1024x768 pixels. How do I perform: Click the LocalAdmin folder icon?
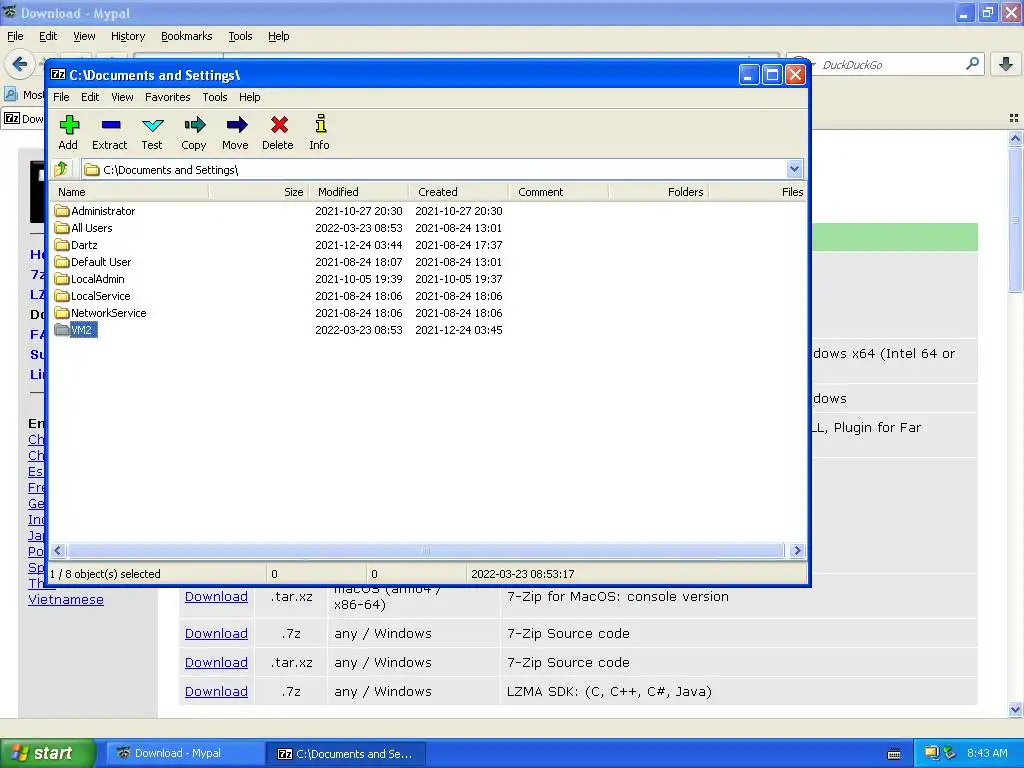click(62, 279)
